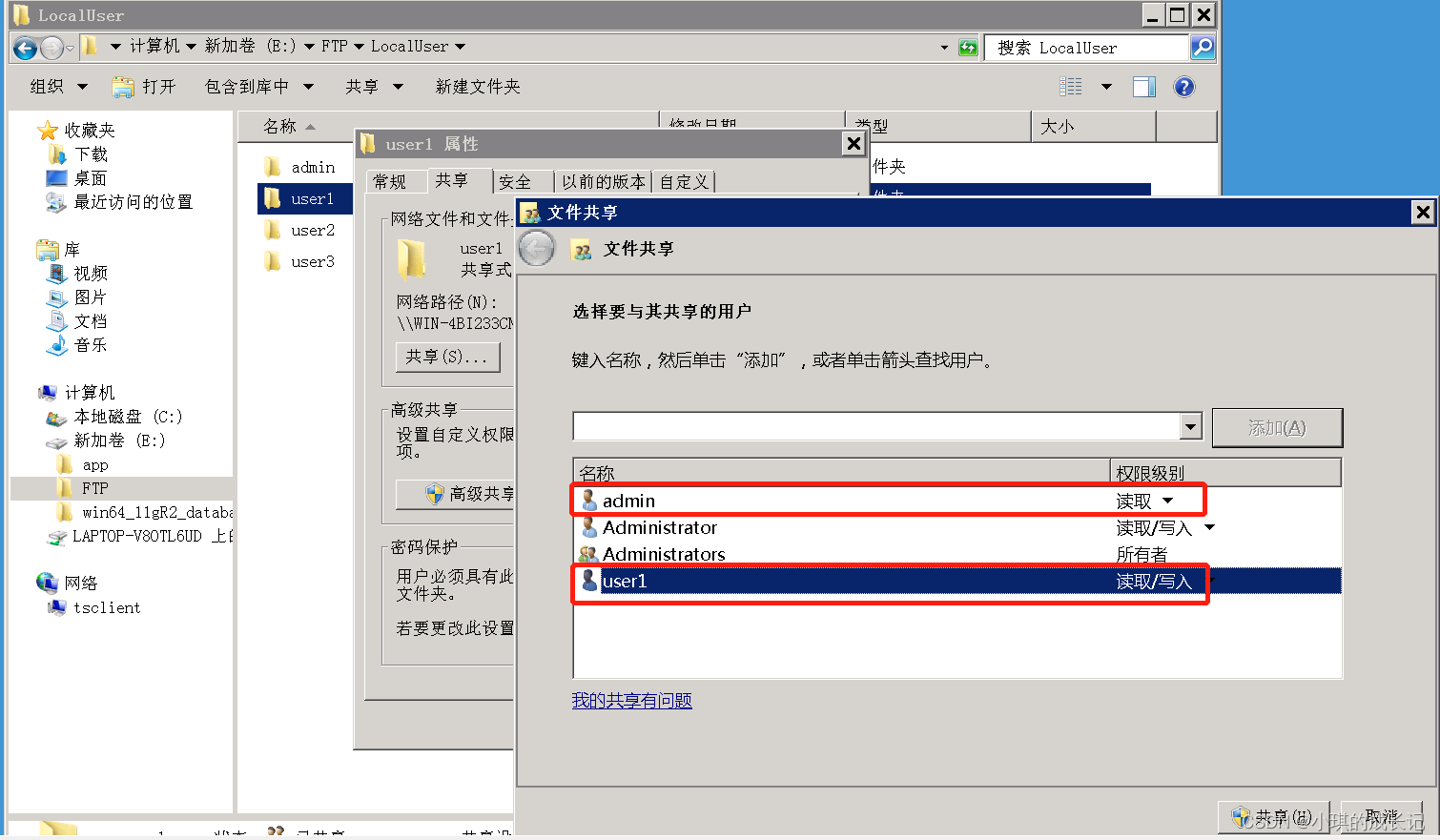
Task: Select the Administrators row in share list
Action: (957, 554)
